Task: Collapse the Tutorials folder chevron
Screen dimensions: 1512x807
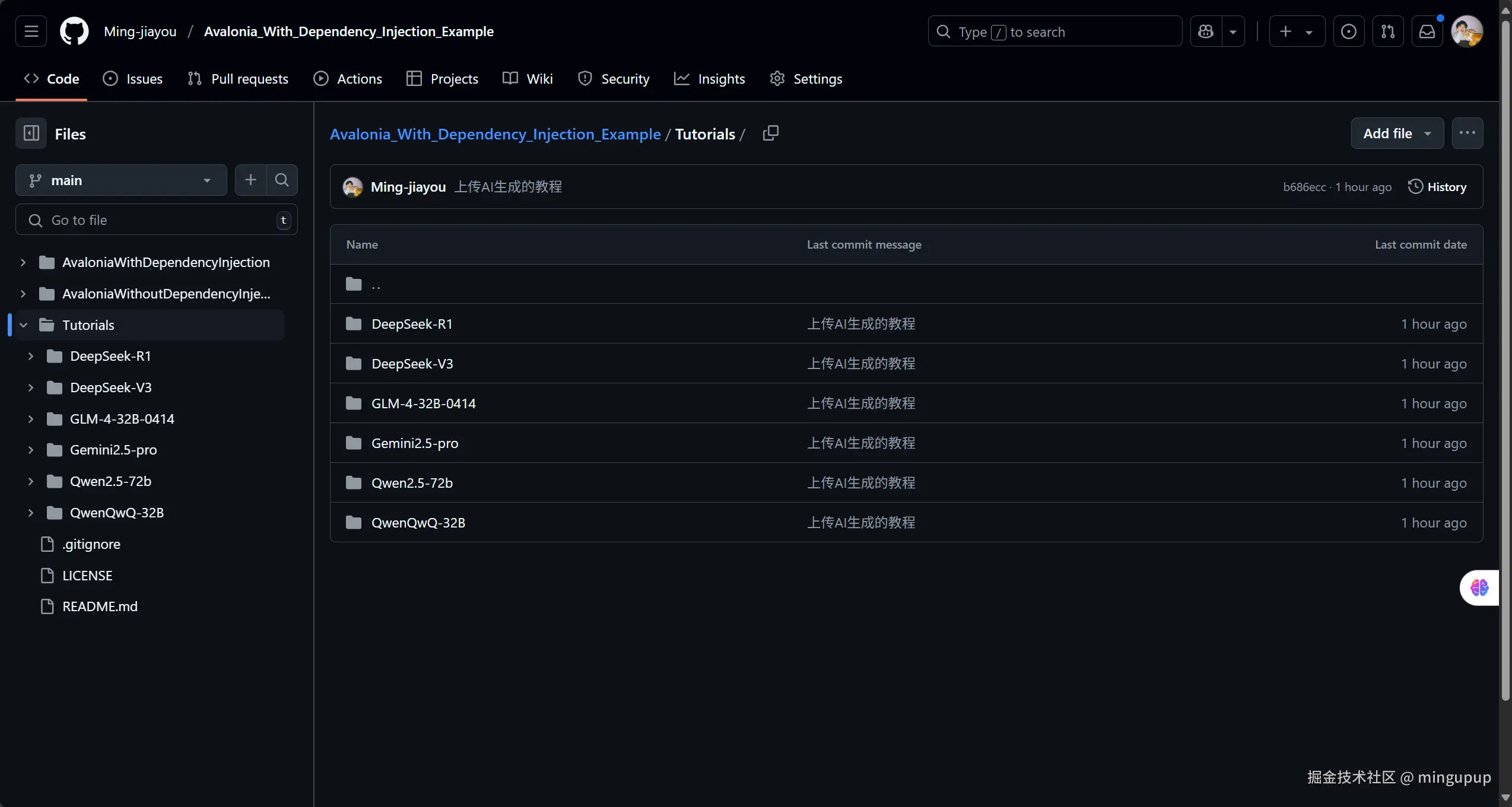Action: [x=23, y=325]
